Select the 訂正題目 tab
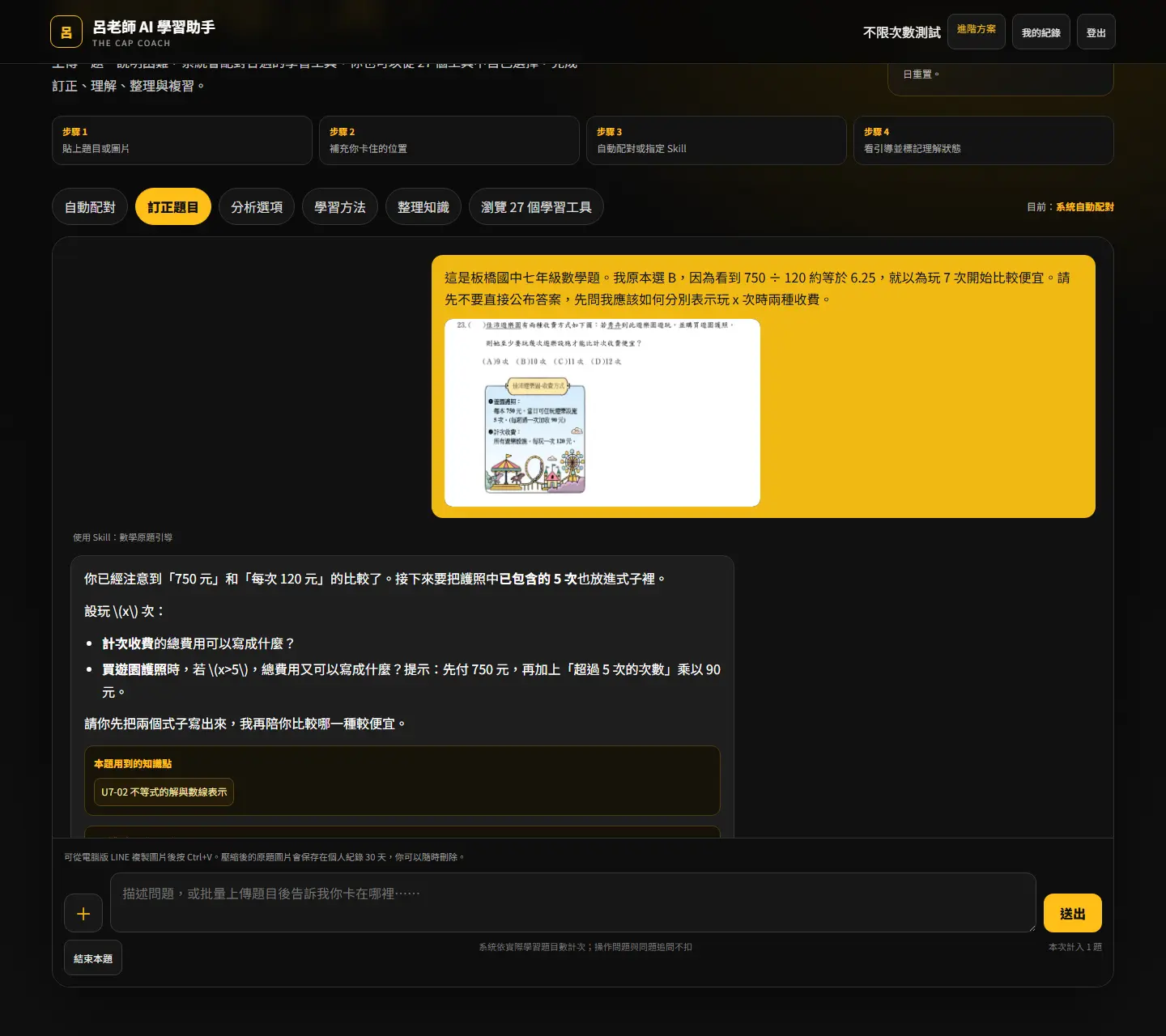This screenshot has height=1036, width=1166. (x=173, y=206)
